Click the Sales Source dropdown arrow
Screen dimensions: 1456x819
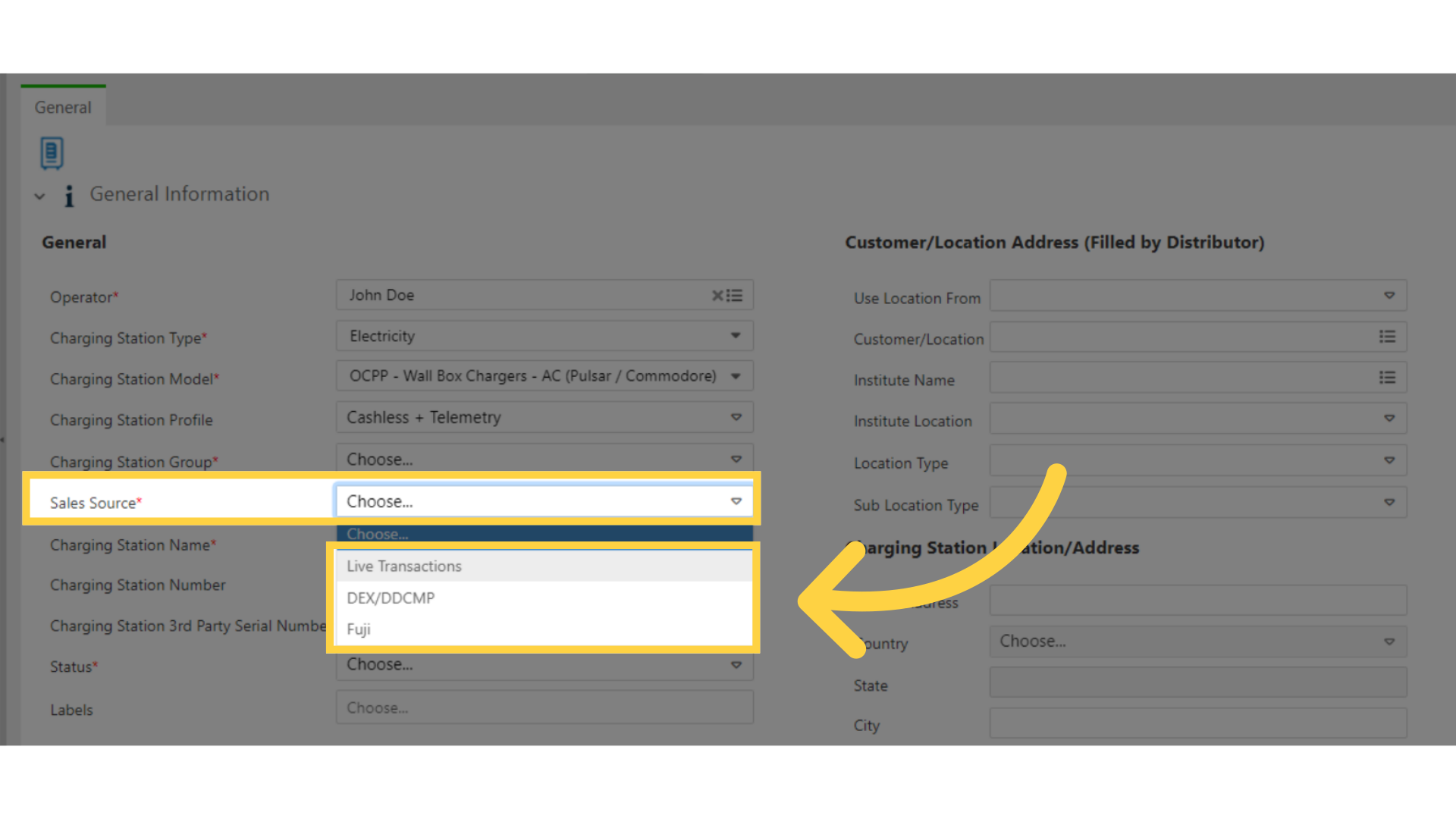pyautogui.click(x=736, y=501)
